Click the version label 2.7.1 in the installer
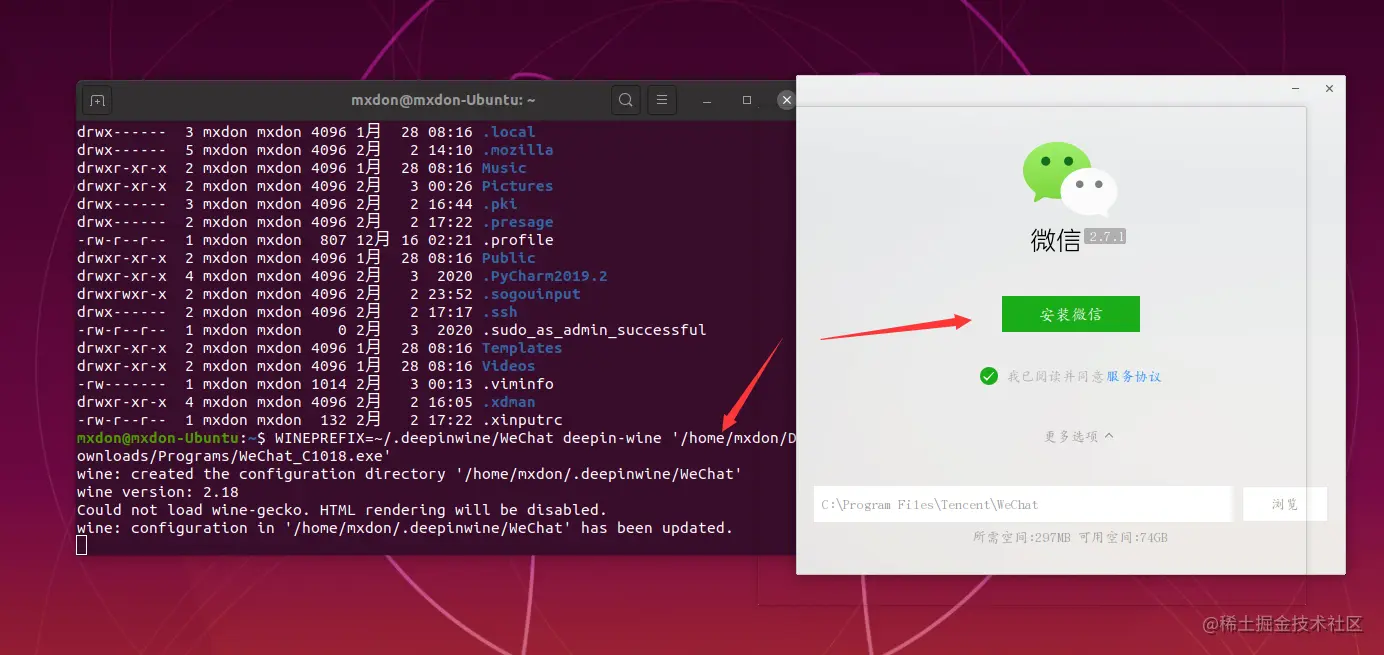 1107,237
